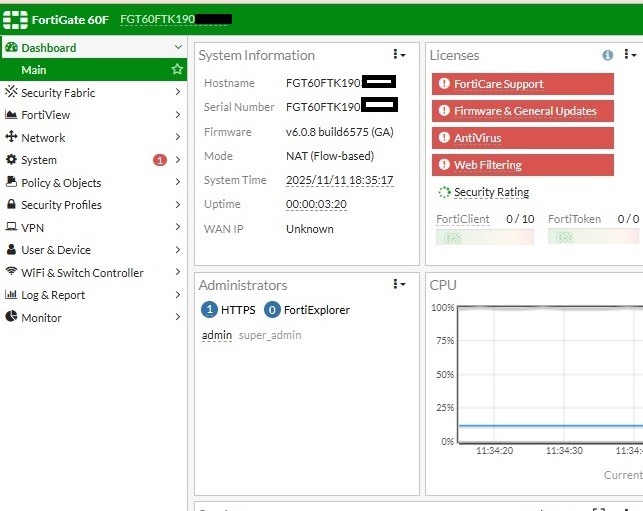Open the WiFi & Switch Controller menu

click(93, 272)
